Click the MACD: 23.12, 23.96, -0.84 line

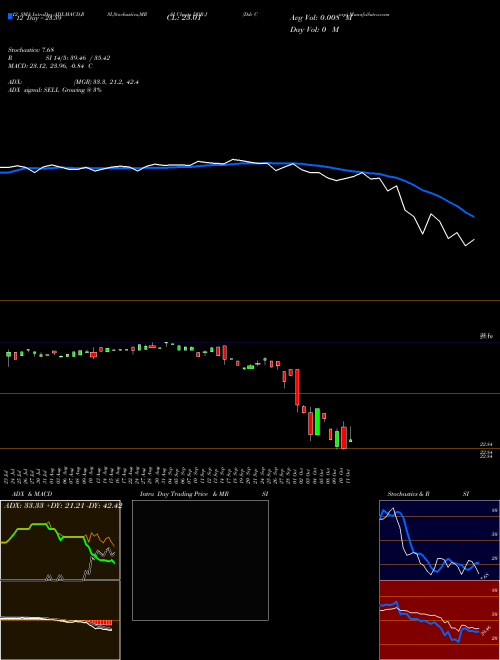click(51, 66)
